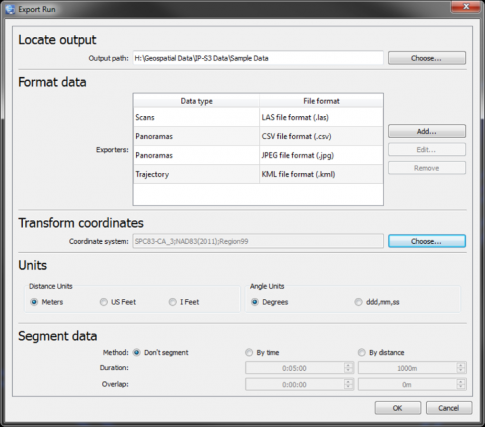The image size is (485, 427).
Task: Select the Trajectory KML exporter row
Action: (x=258, y=174)
